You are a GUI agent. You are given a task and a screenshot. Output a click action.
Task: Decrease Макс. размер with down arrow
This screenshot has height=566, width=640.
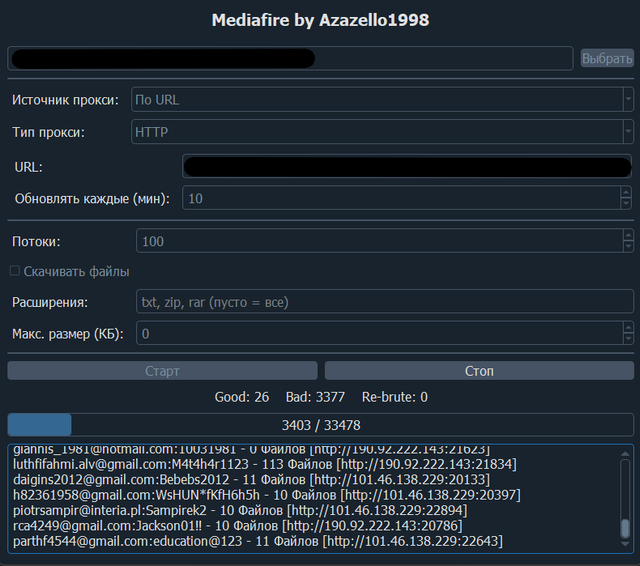point(628,339)
